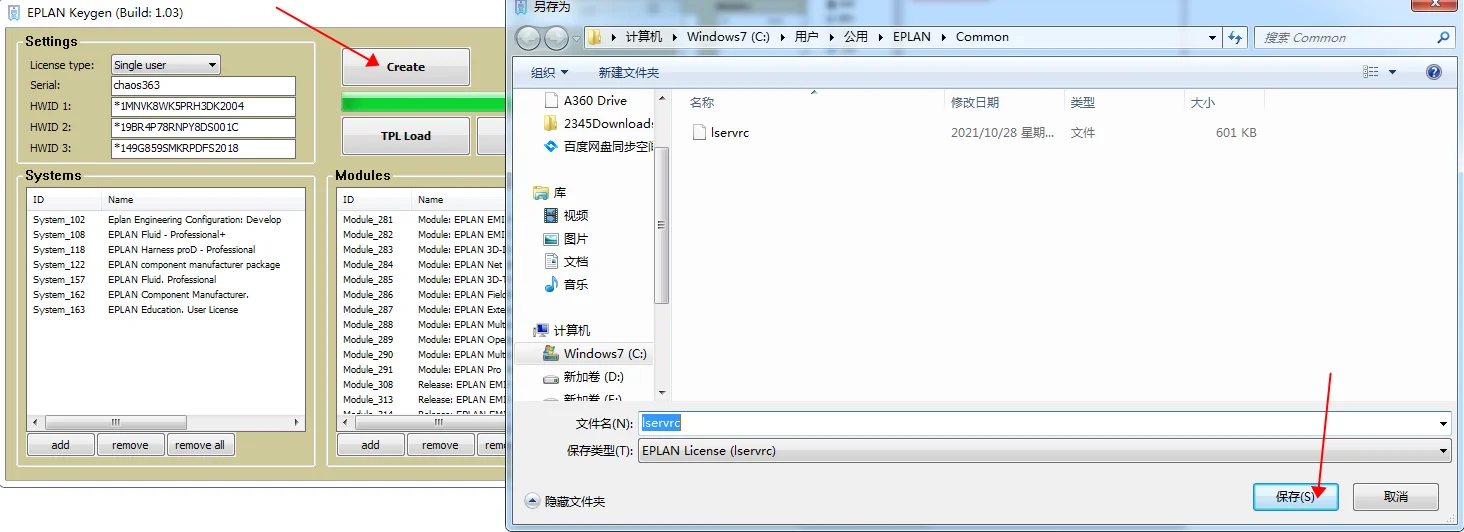Click the back navigation arrow in the save dialog
Image resolution: width=1464 pixels, height=532 pixels.
[x=528, y=38]
